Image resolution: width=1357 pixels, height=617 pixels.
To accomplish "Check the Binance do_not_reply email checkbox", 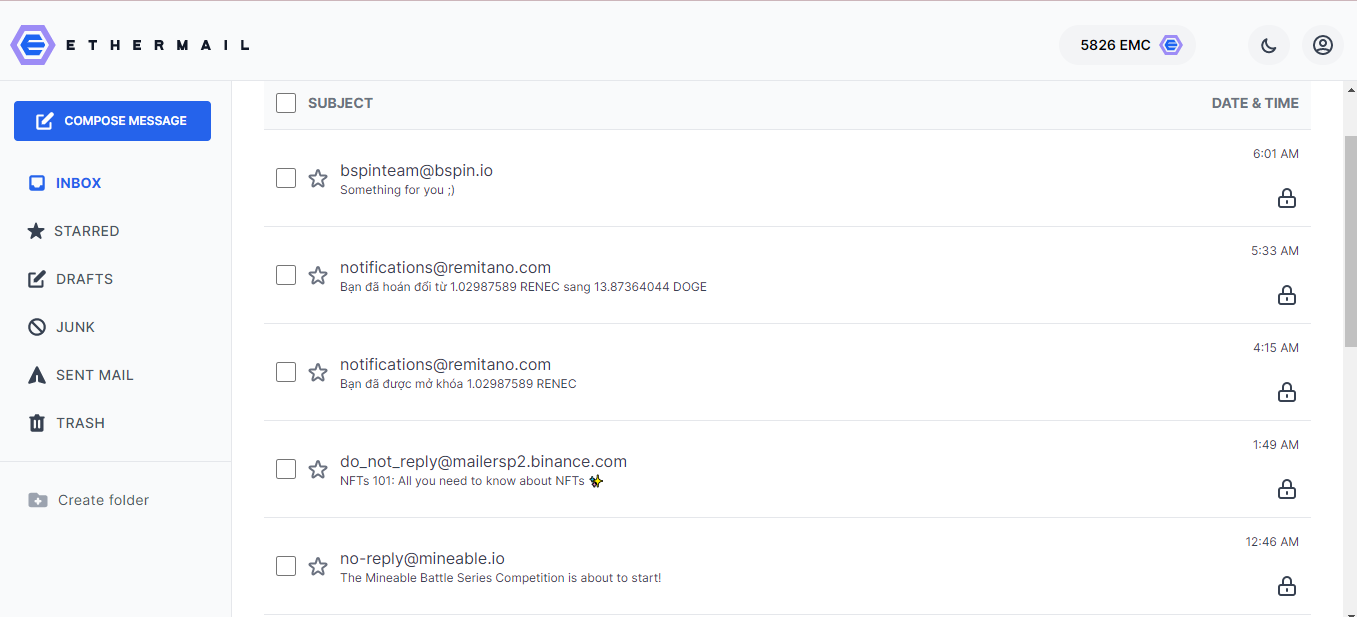I will (x=286, y=469).
